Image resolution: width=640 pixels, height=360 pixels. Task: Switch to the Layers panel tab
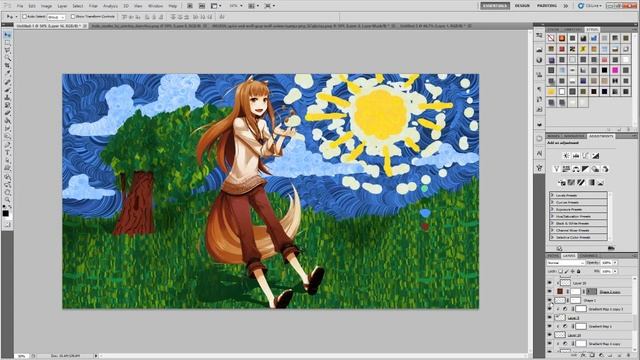(569, 256)
